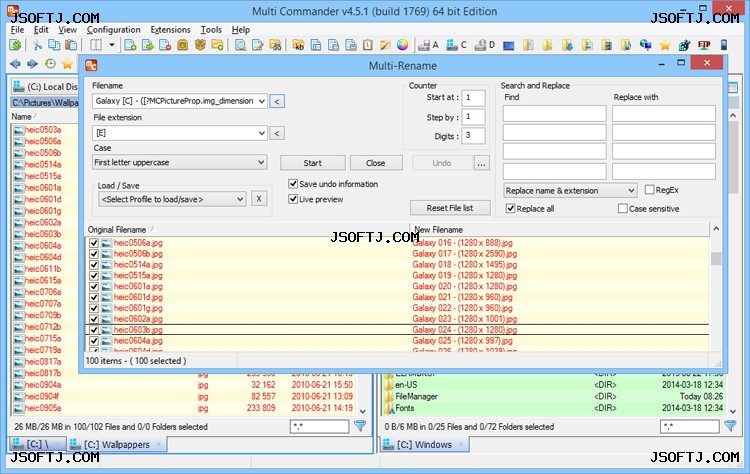
Task: Click the Forward arrow navigation icon
Action: click(x=33, y=64)
